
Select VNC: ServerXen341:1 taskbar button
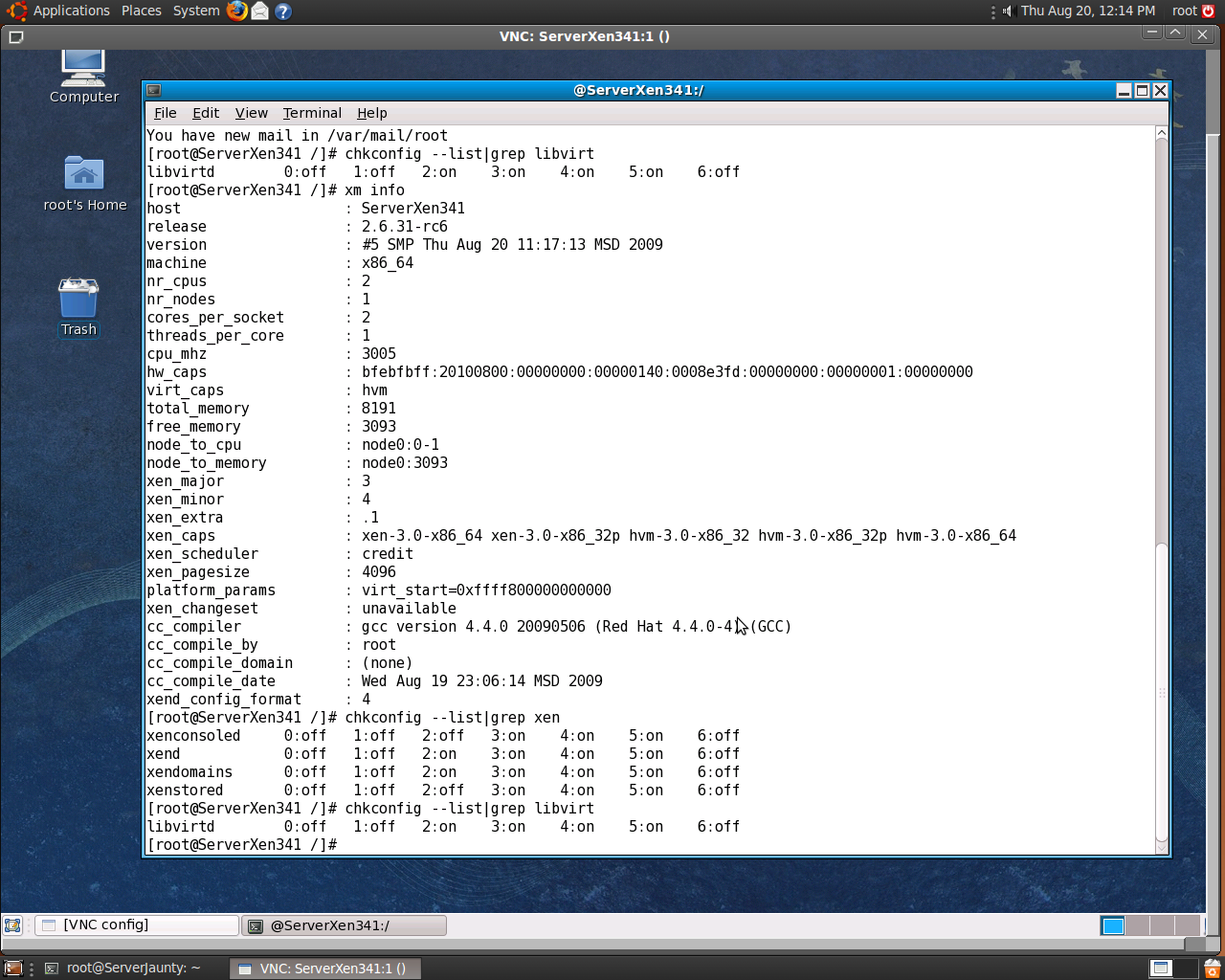[x=325, y=968]
